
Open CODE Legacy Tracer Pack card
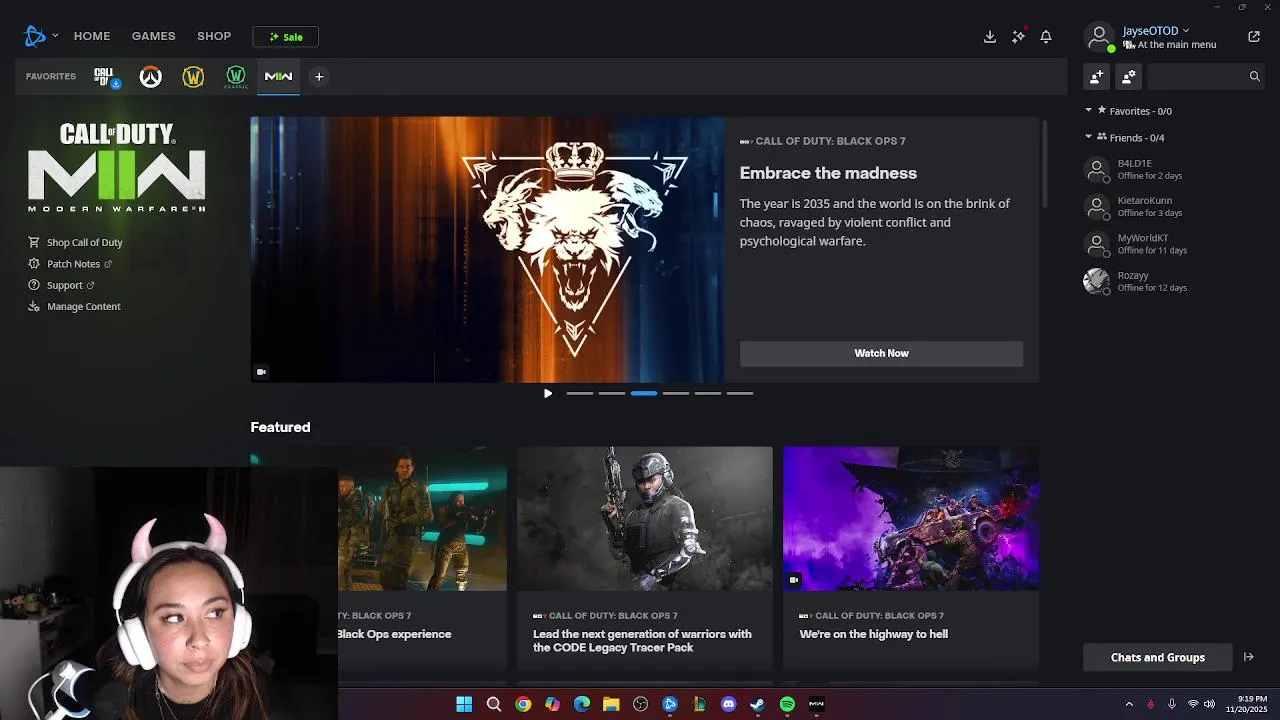click(x=645, y=558)
